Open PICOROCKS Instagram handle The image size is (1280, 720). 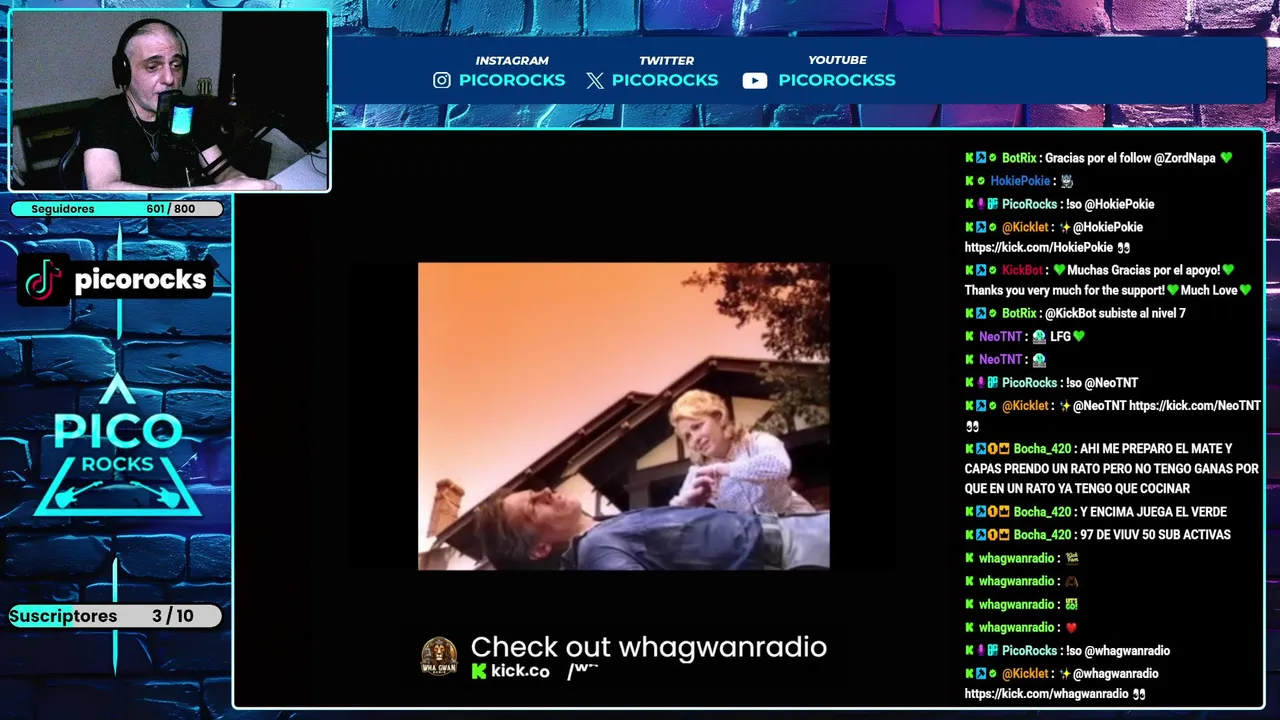pyautogui.click(x=512, y=80)
